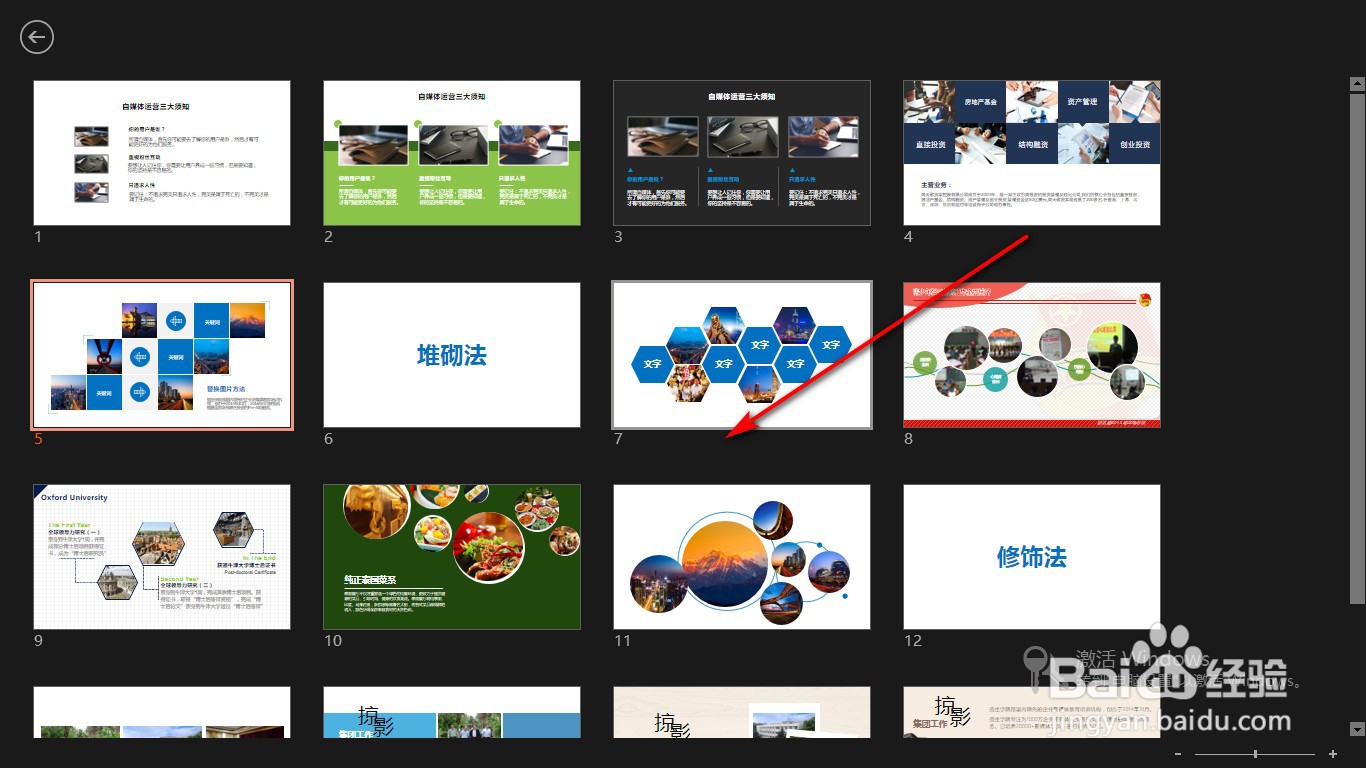Select slide 9 Oxford University
This screenshot has height=768, width=1366.
click(162, 557)
